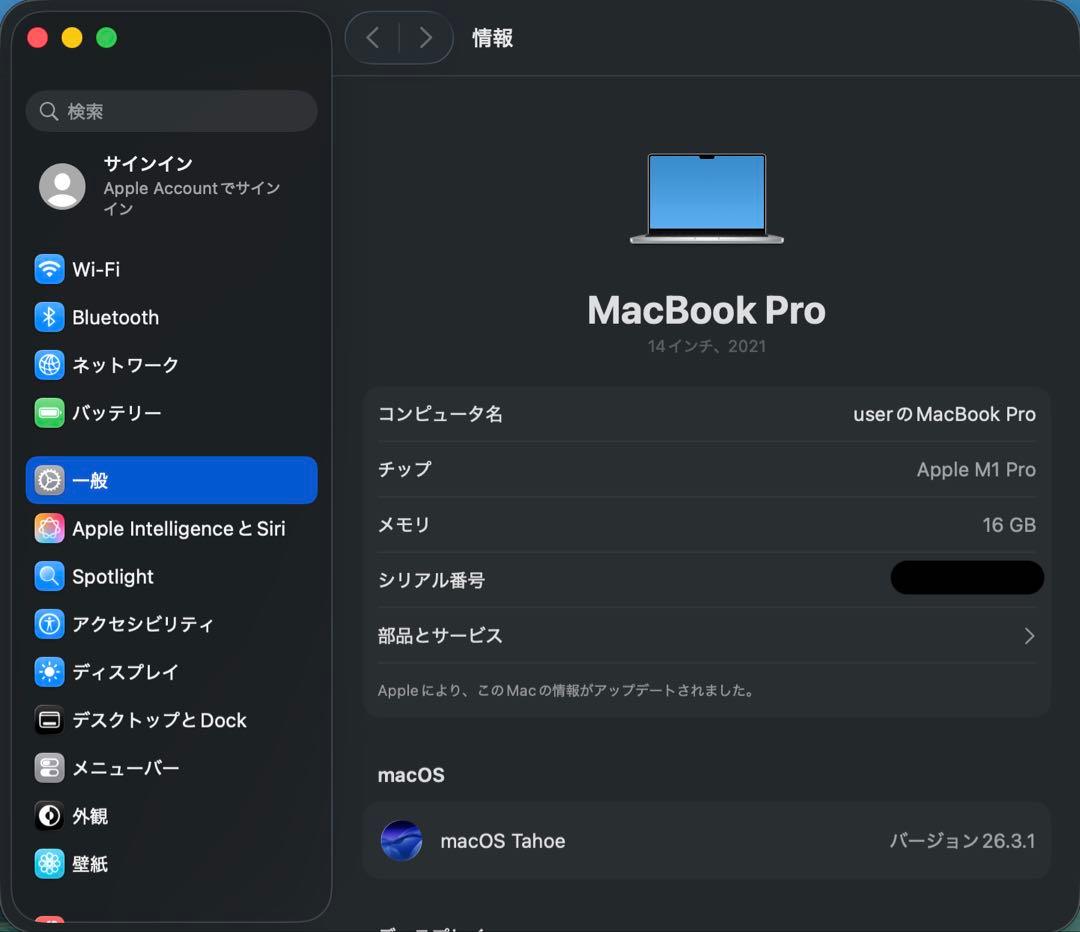Open the macOS Tahoe version row
The width and height of the screenshot is (1080, 932).
[x=706, y=841]
